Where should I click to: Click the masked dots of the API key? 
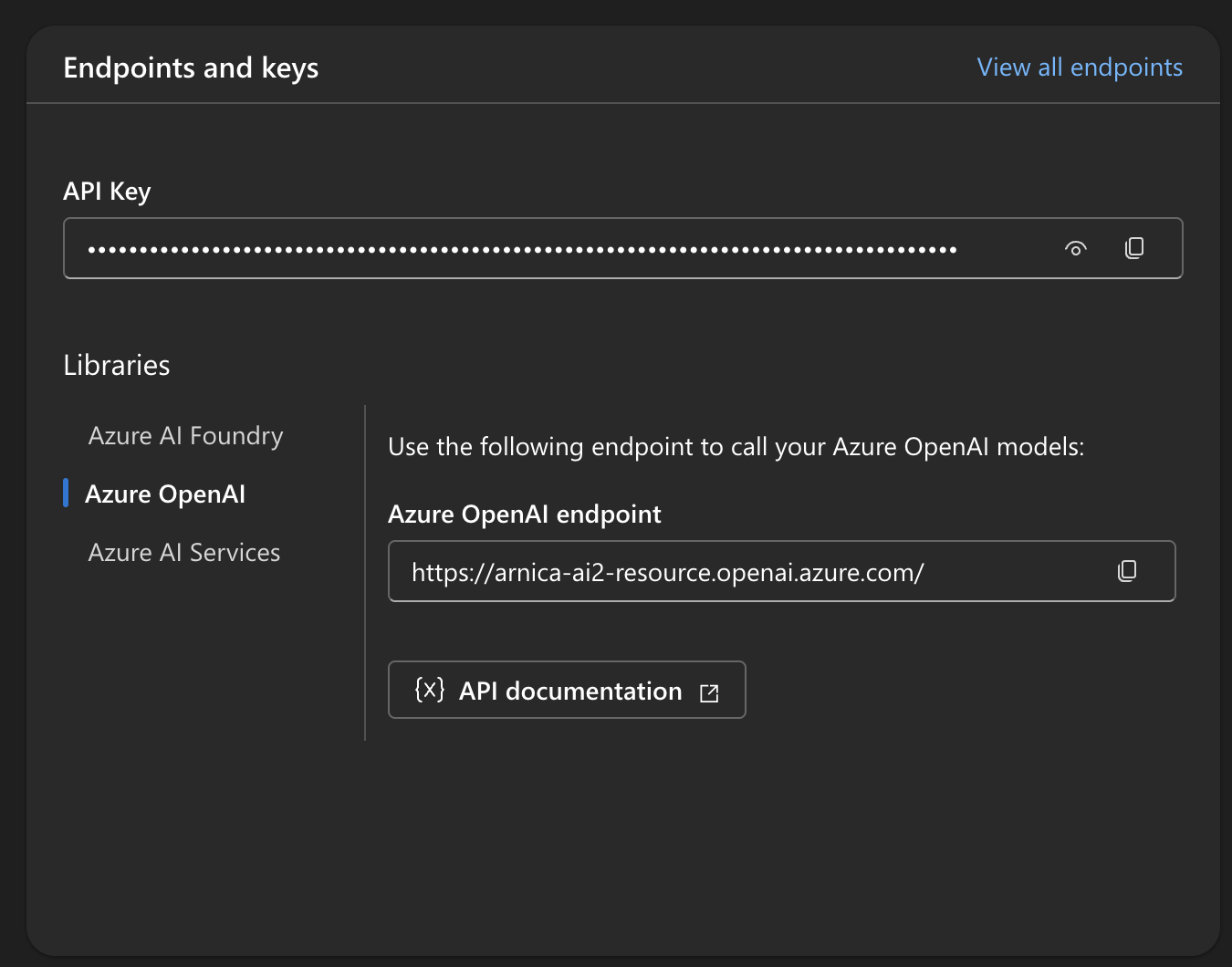pos(521,249)
